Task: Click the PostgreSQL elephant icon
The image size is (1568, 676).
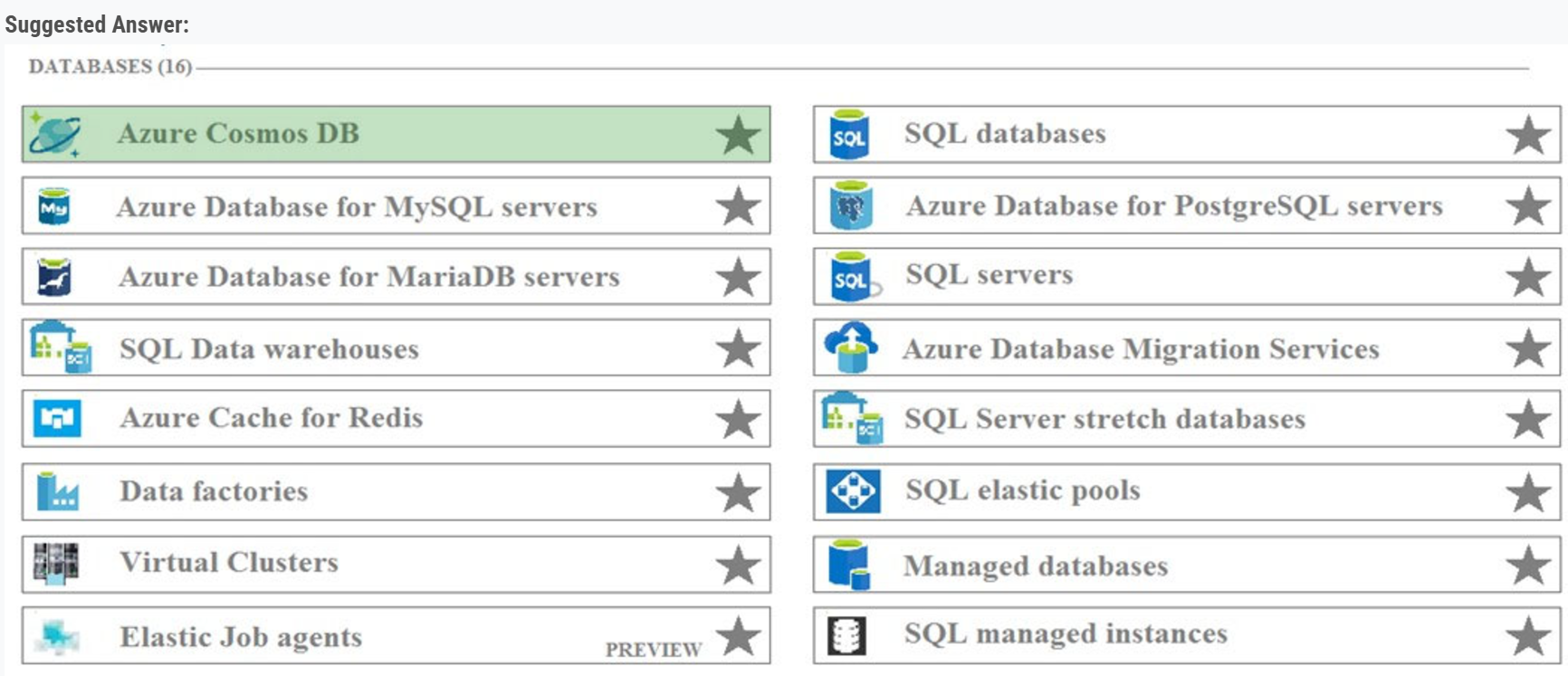Action: [851, 206]
